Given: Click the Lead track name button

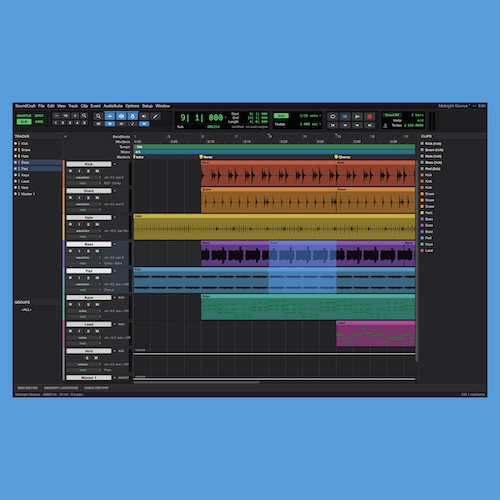Looking at the screenshot, I should click(x=89, y=324).
